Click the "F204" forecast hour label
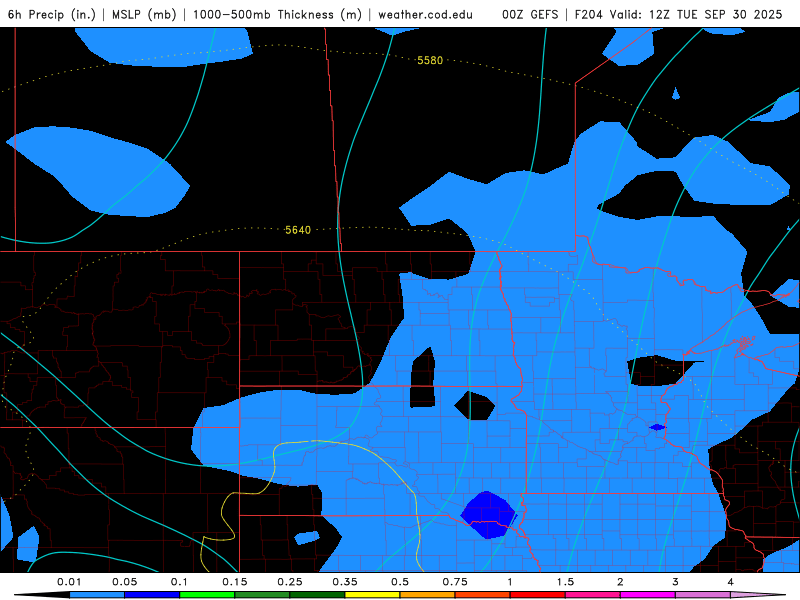 click(588, 14)
